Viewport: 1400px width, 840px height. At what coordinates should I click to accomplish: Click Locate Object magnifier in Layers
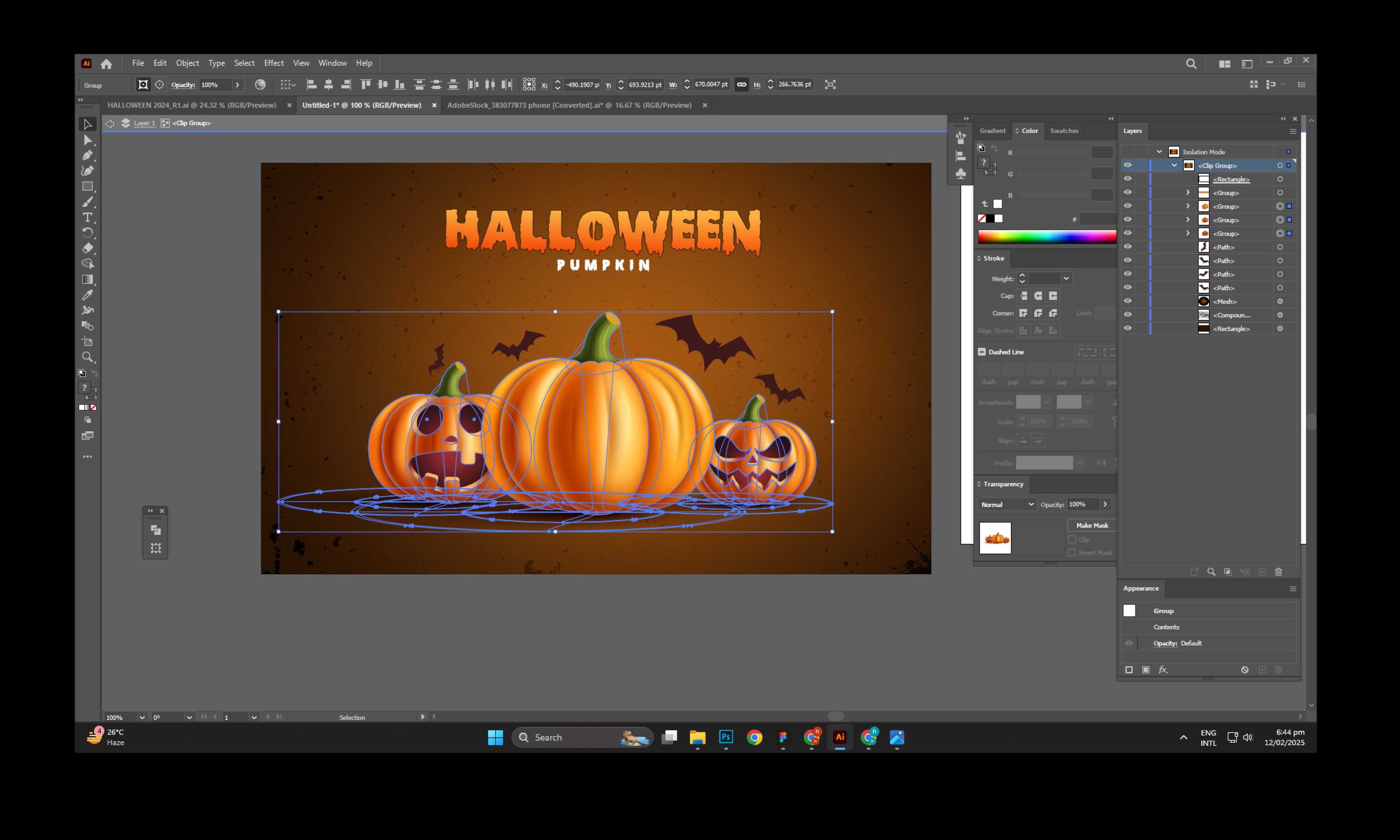point(1211,572)
